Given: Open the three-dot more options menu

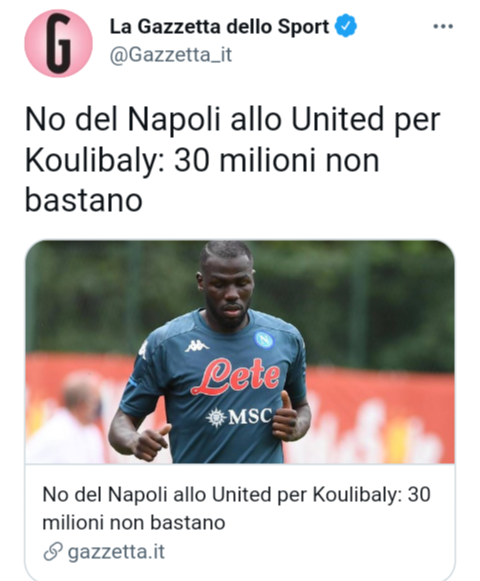Looking at the screenshot, I should click(x=443, y=26).
